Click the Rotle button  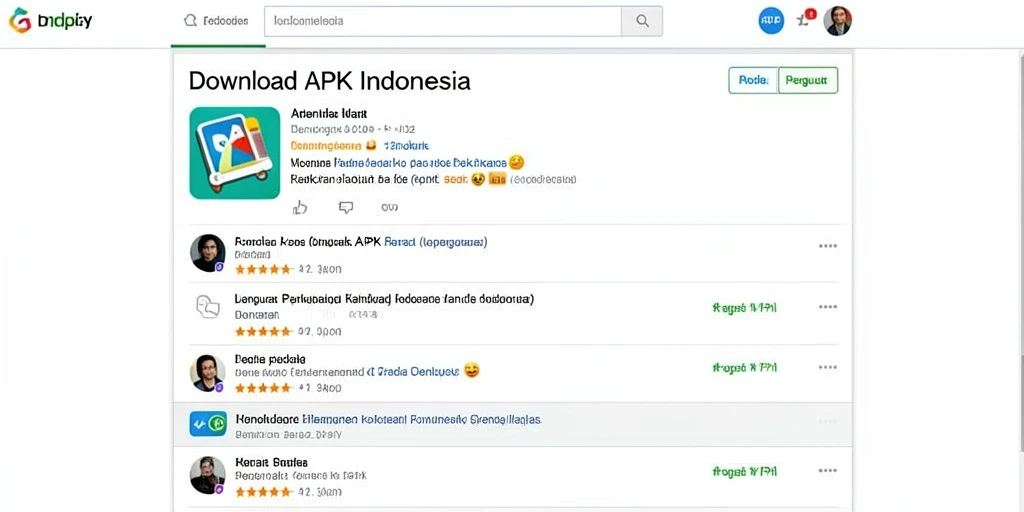pyautogui.click(x=754, y=80)
